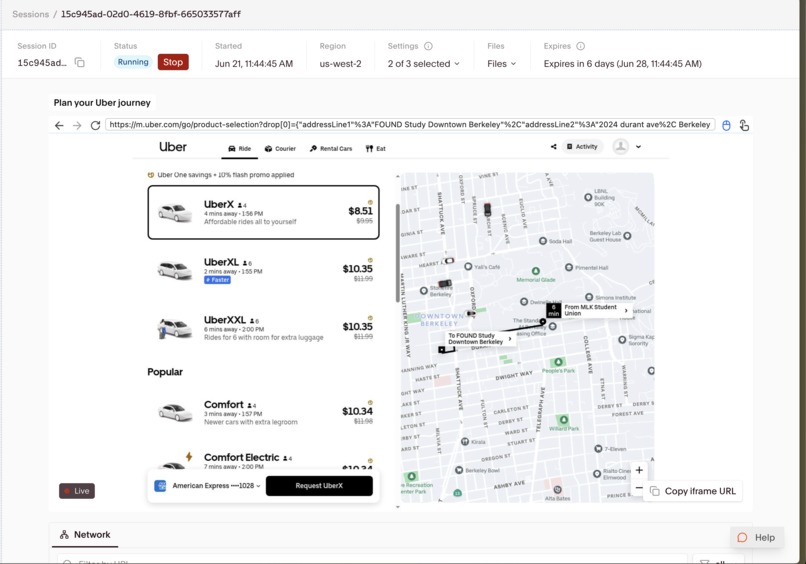
Task: Click the LBNL Building 90K map marker
Action: pos(588,197)
